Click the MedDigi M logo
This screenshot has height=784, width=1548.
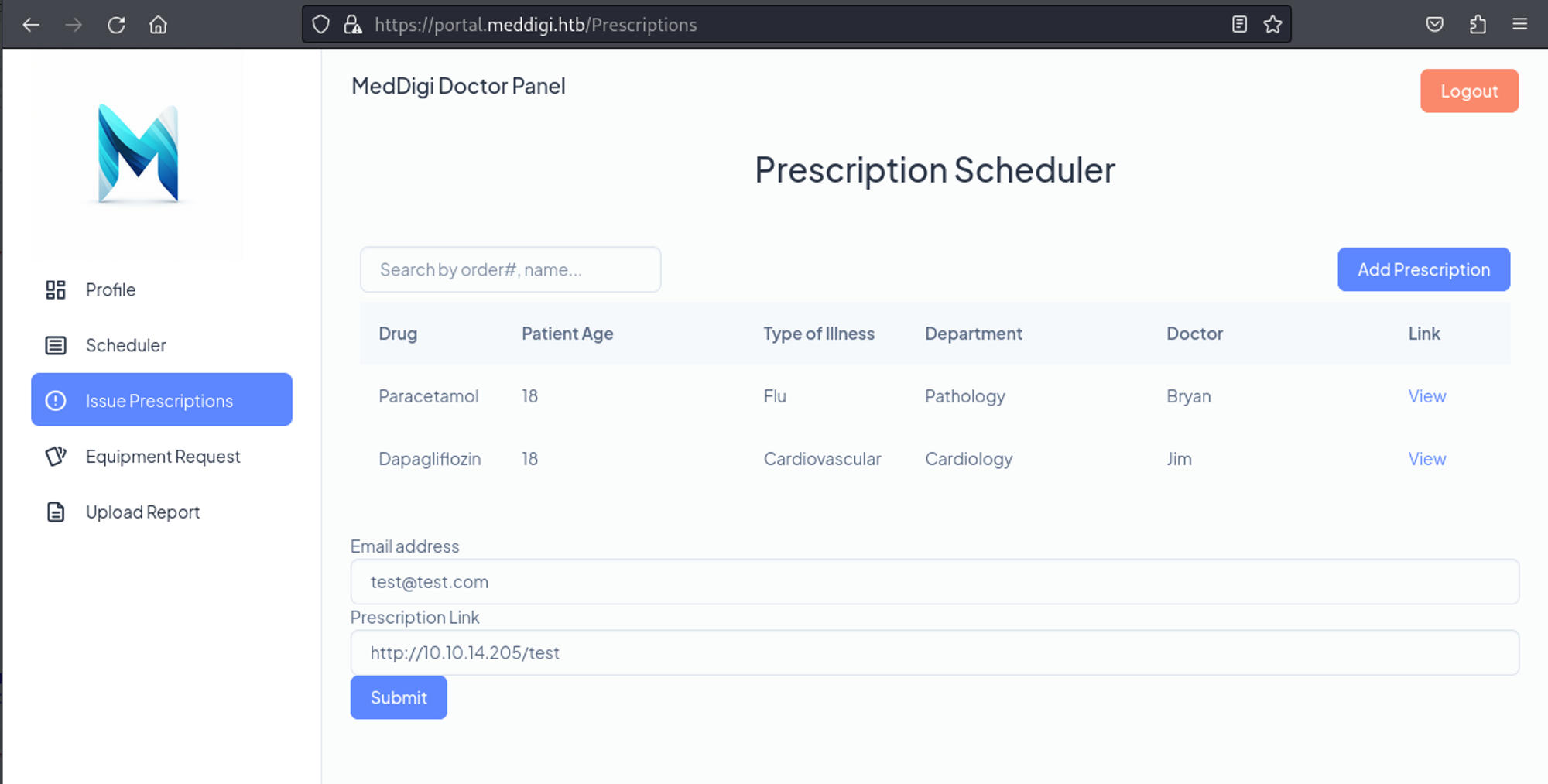click(x=138, y=154)
